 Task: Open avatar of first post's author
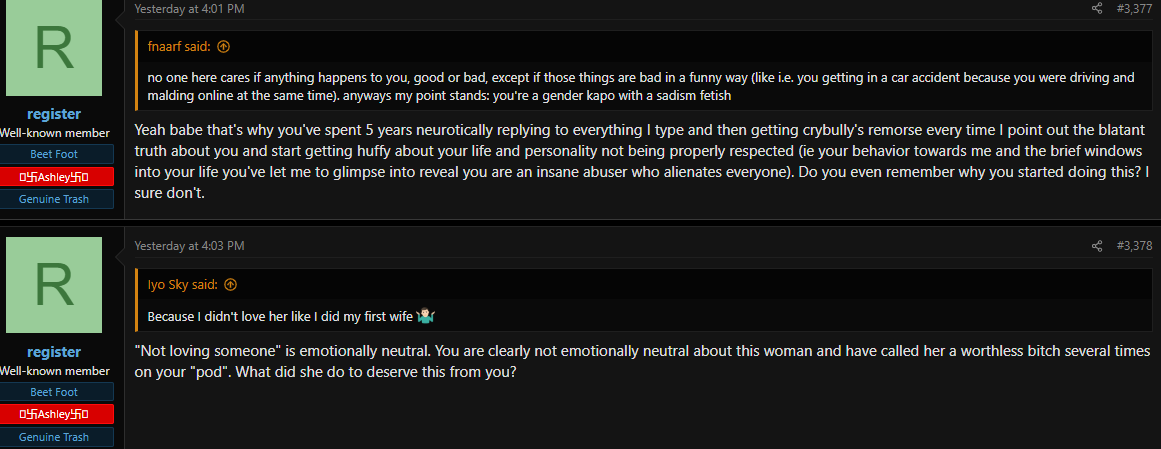[53, 47]
